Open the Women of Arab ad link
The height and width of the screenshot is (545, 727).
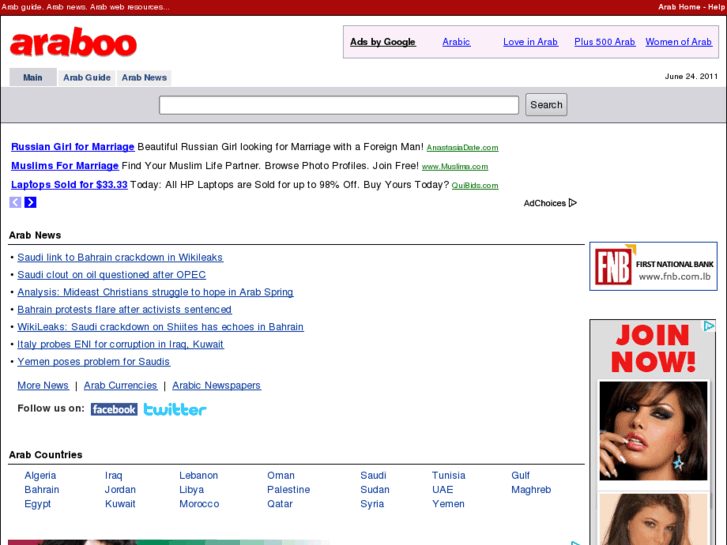pyautogui.click(x=678, y=42)
